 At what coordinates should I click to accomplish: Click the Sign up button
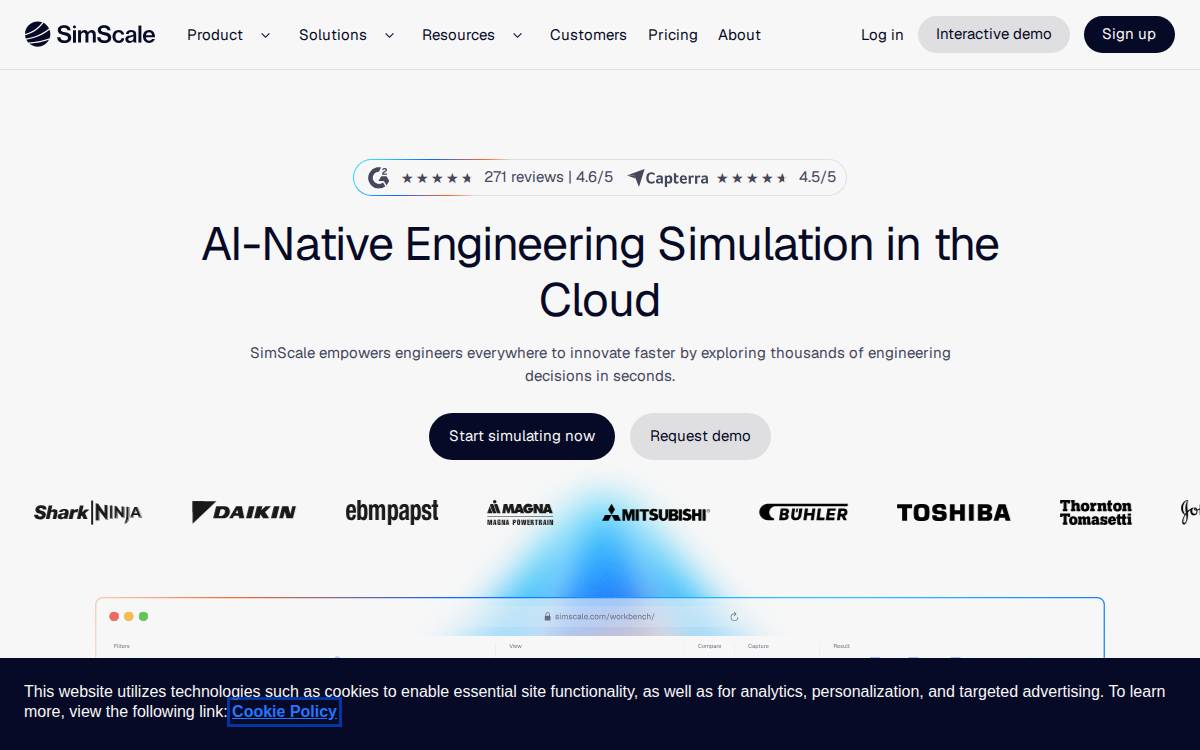click(1129, 34)
